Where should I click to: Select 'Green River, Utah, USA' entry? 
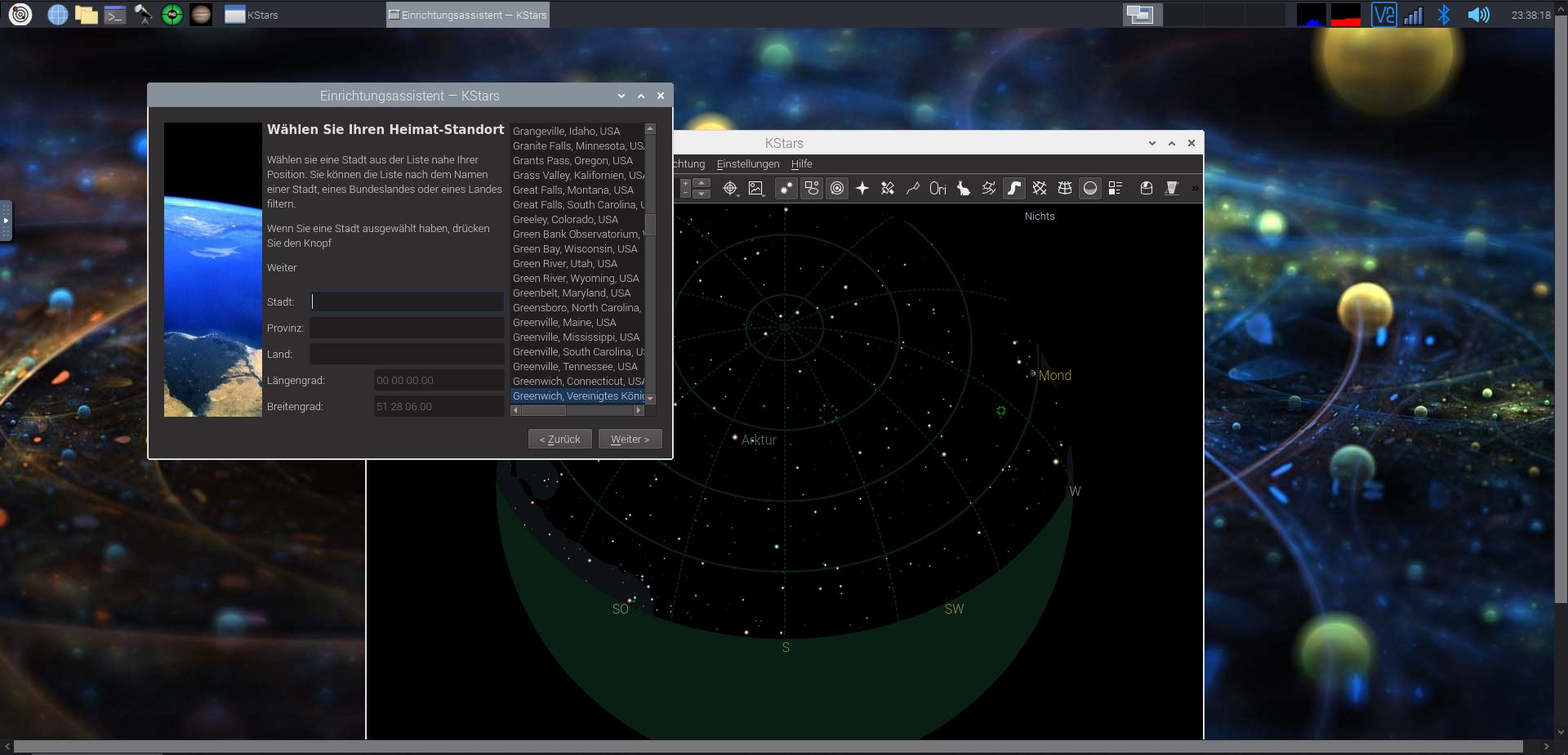(x=577, y=264)
